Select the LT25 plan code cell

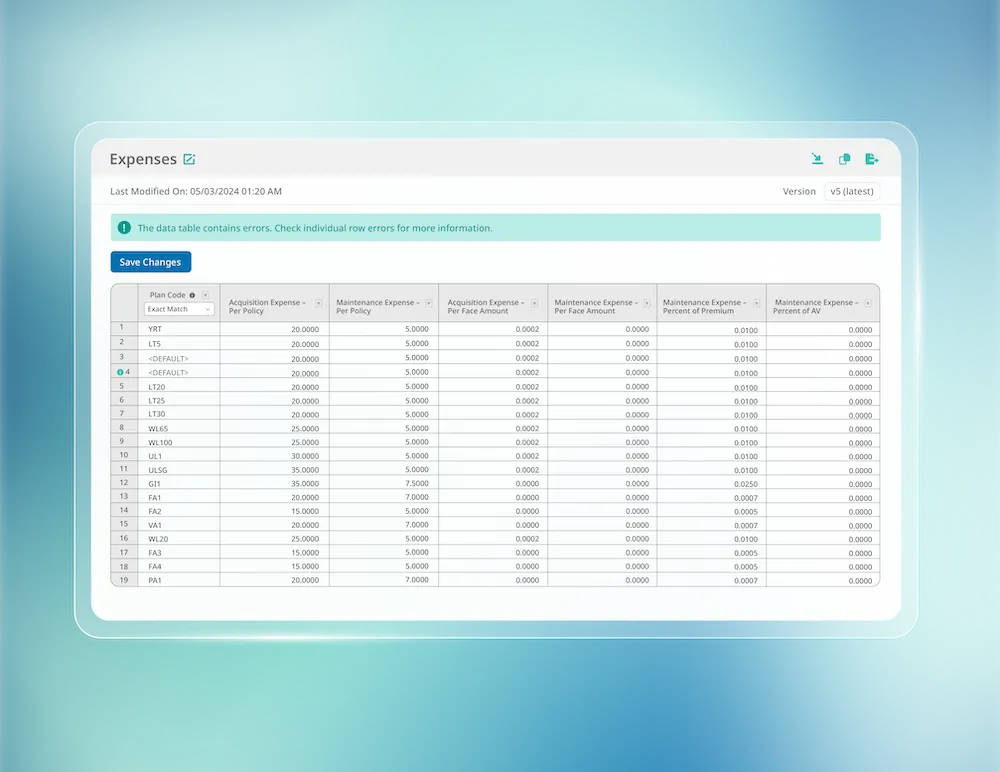pyautogui.click(x=179, y=401)
